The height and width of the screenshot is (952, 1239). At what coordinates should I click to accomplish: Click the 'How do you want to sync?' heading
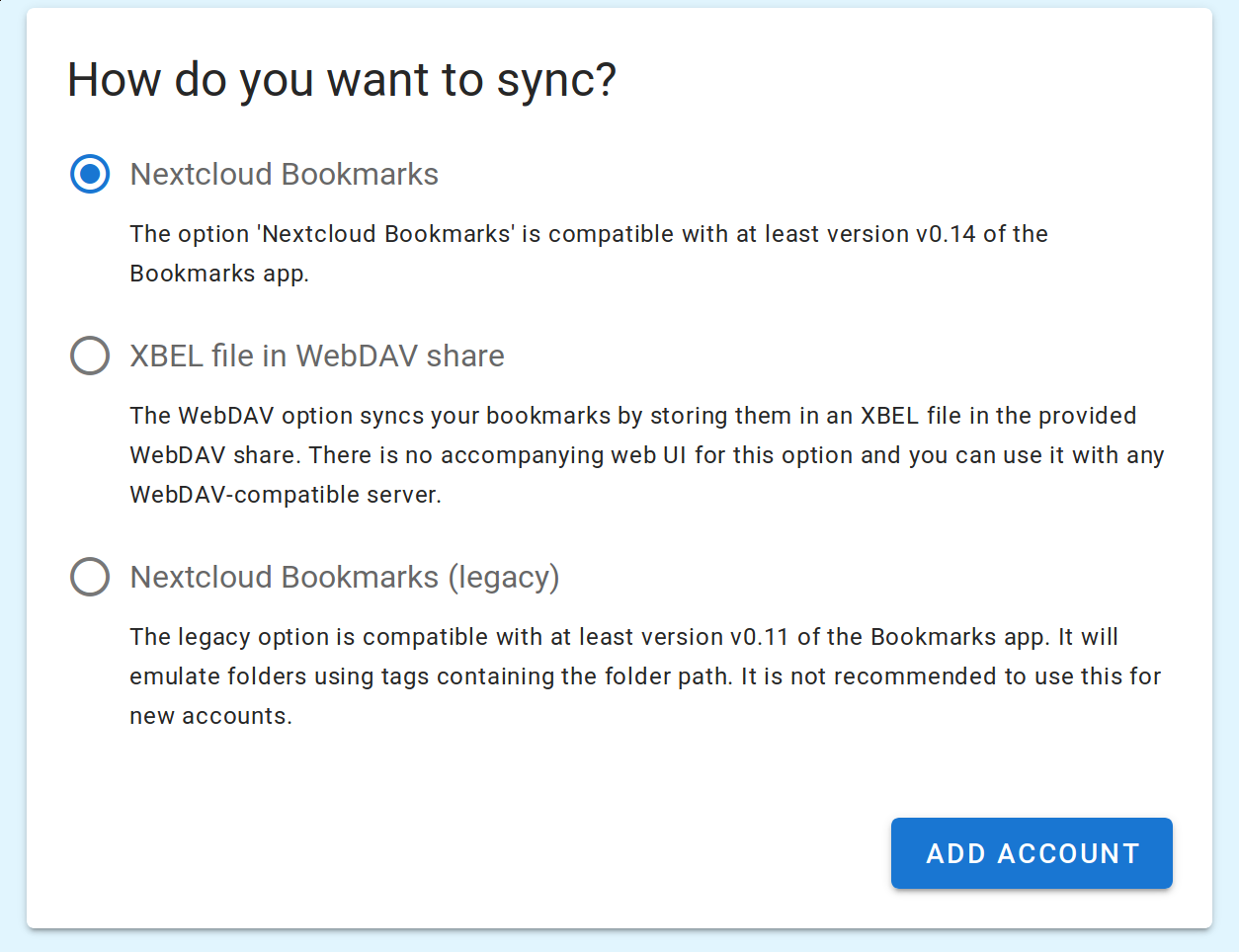point(341,80)
